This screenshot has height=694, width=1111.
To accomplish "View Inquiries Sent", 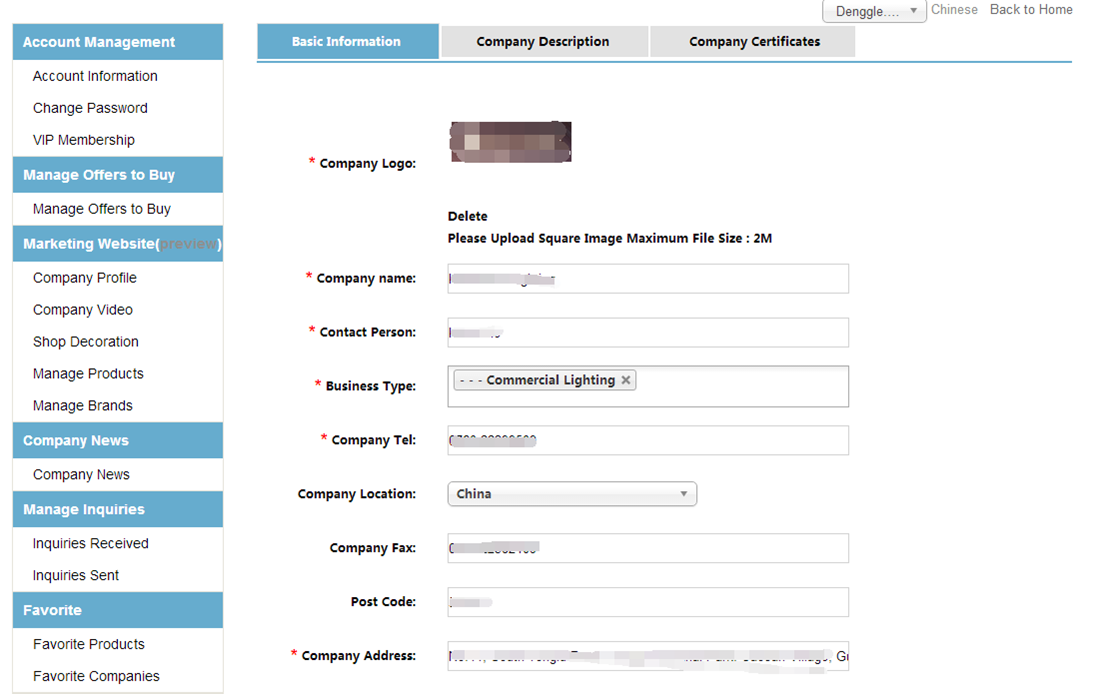I will point(76,575).
